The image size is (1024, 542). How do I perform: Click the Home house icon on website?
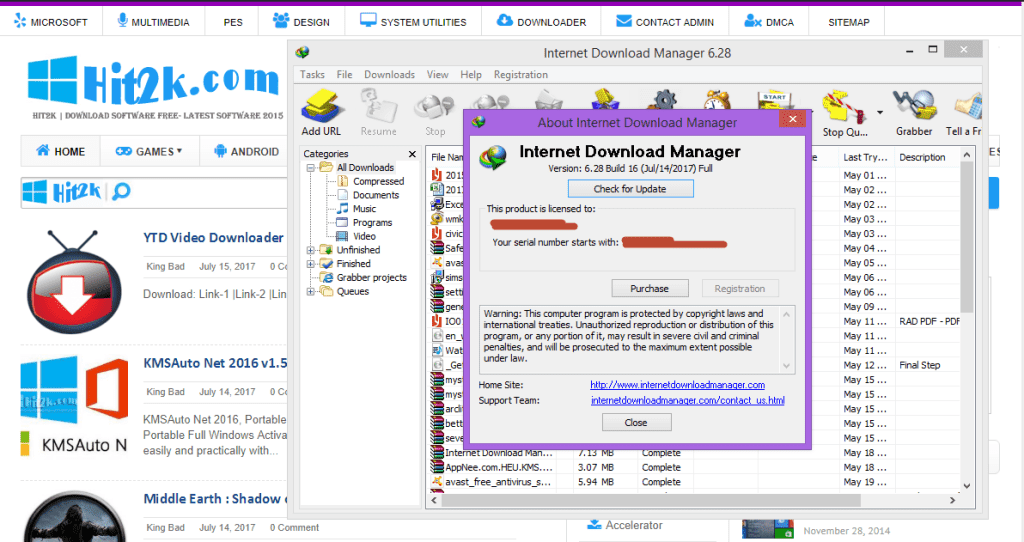pyautogui.click(x=43, y=151)
